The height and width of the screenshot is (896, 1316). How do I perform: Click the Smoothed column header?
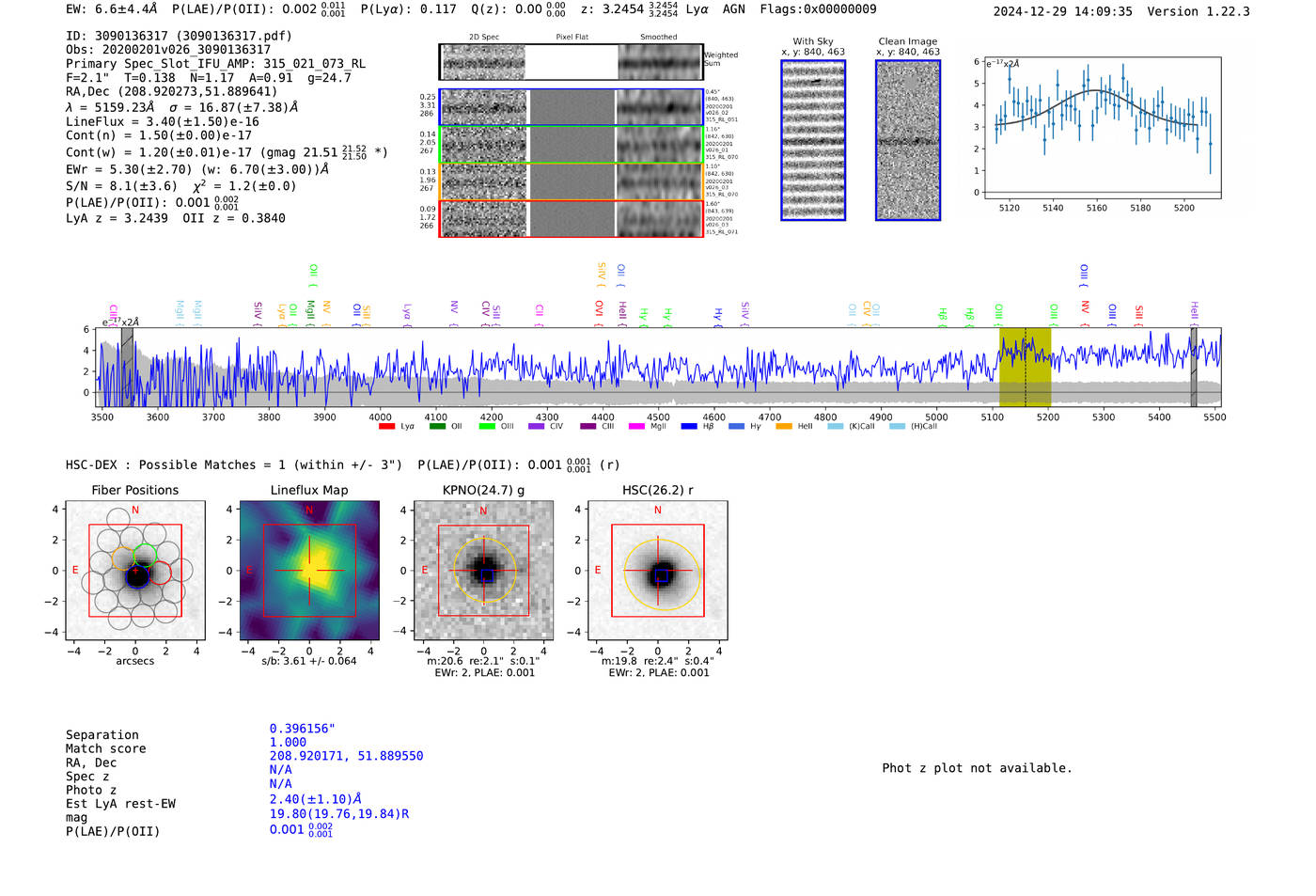(x=658, y=38)
